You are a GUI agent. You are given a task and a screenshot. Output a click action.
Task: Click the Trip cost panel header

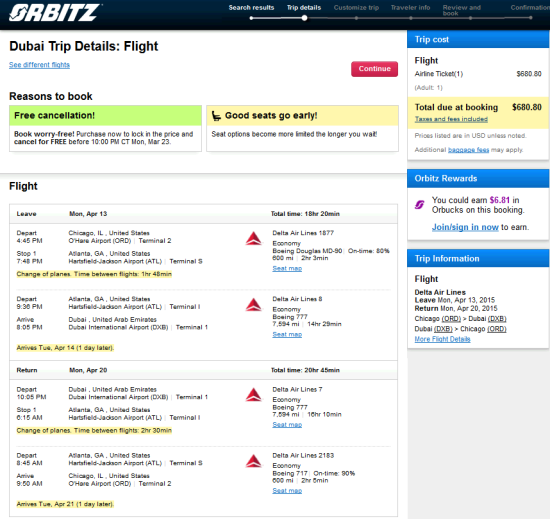478,39
